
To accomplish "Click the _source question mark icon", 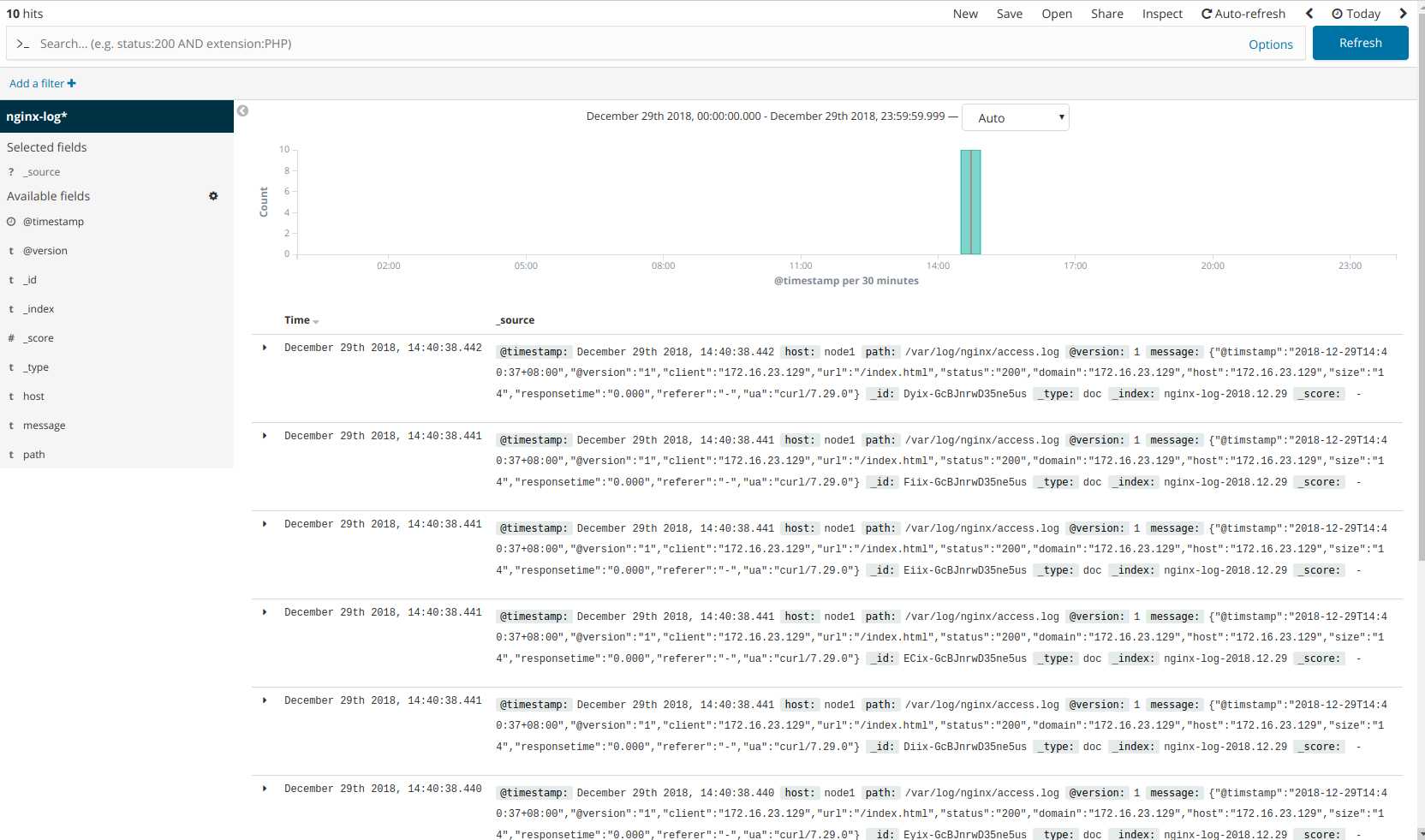I will (11, 172).
